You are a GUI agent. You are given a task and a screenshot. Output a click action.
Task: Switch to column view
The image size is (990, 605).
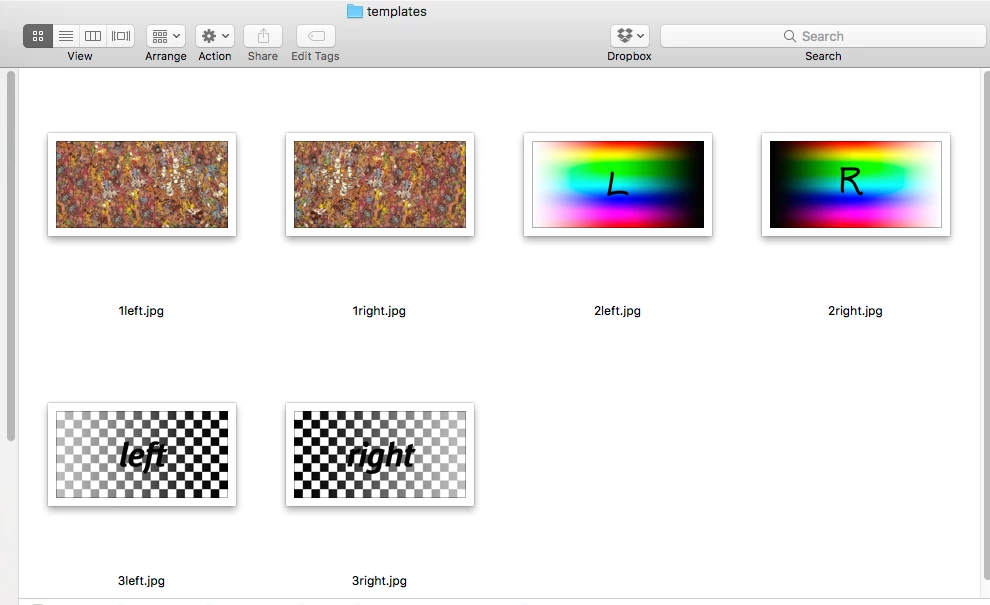(93, 36)
